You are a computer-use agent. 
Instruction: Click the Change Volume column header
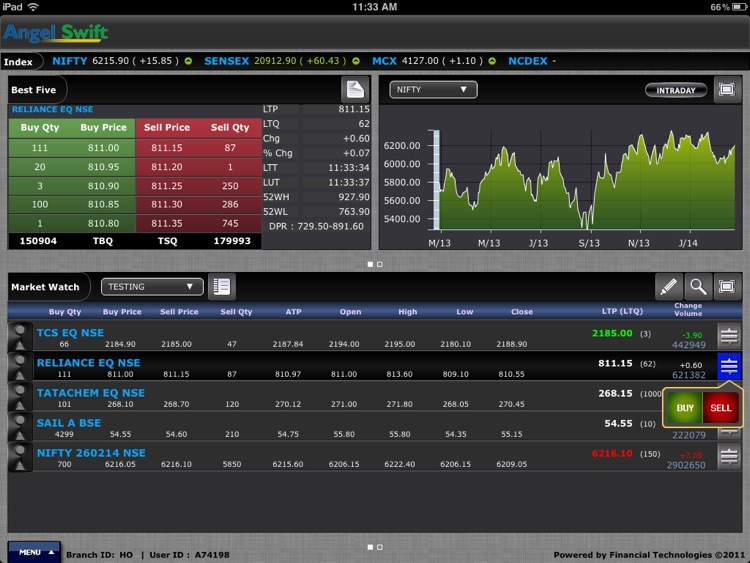688,309
